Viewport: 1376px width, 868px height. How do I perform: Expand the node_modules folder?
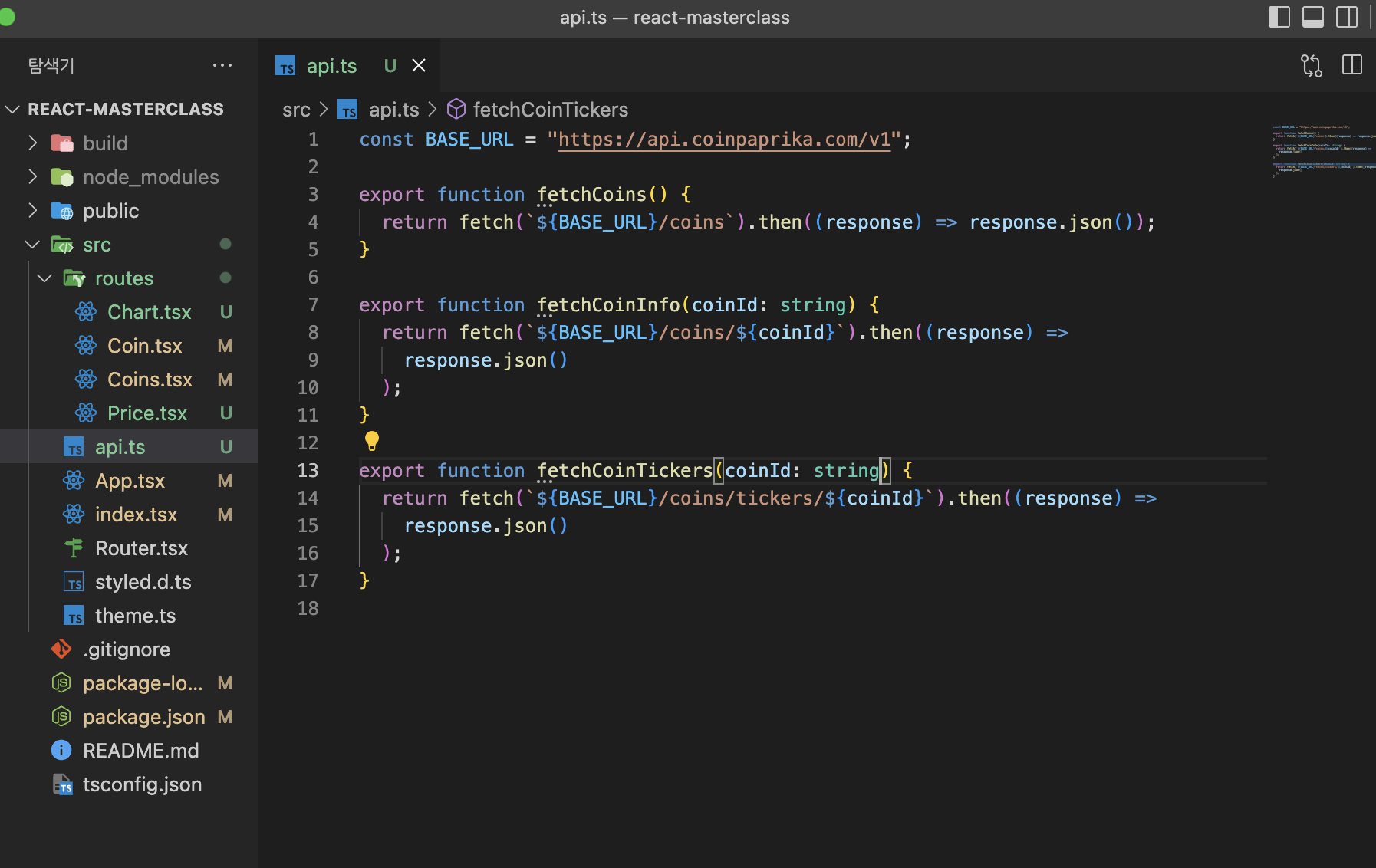point(32,176)
